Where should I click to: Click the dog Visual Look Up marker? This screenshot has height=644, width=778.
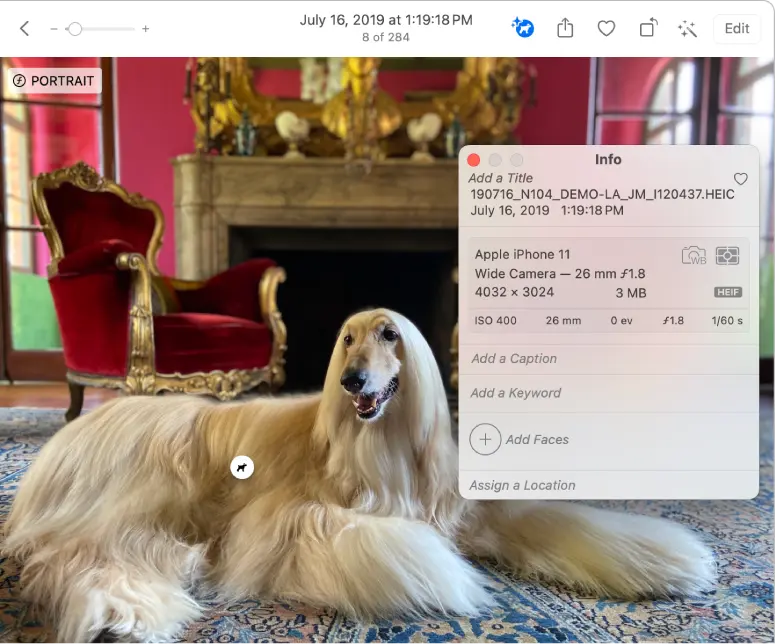(x=242, y=467)
